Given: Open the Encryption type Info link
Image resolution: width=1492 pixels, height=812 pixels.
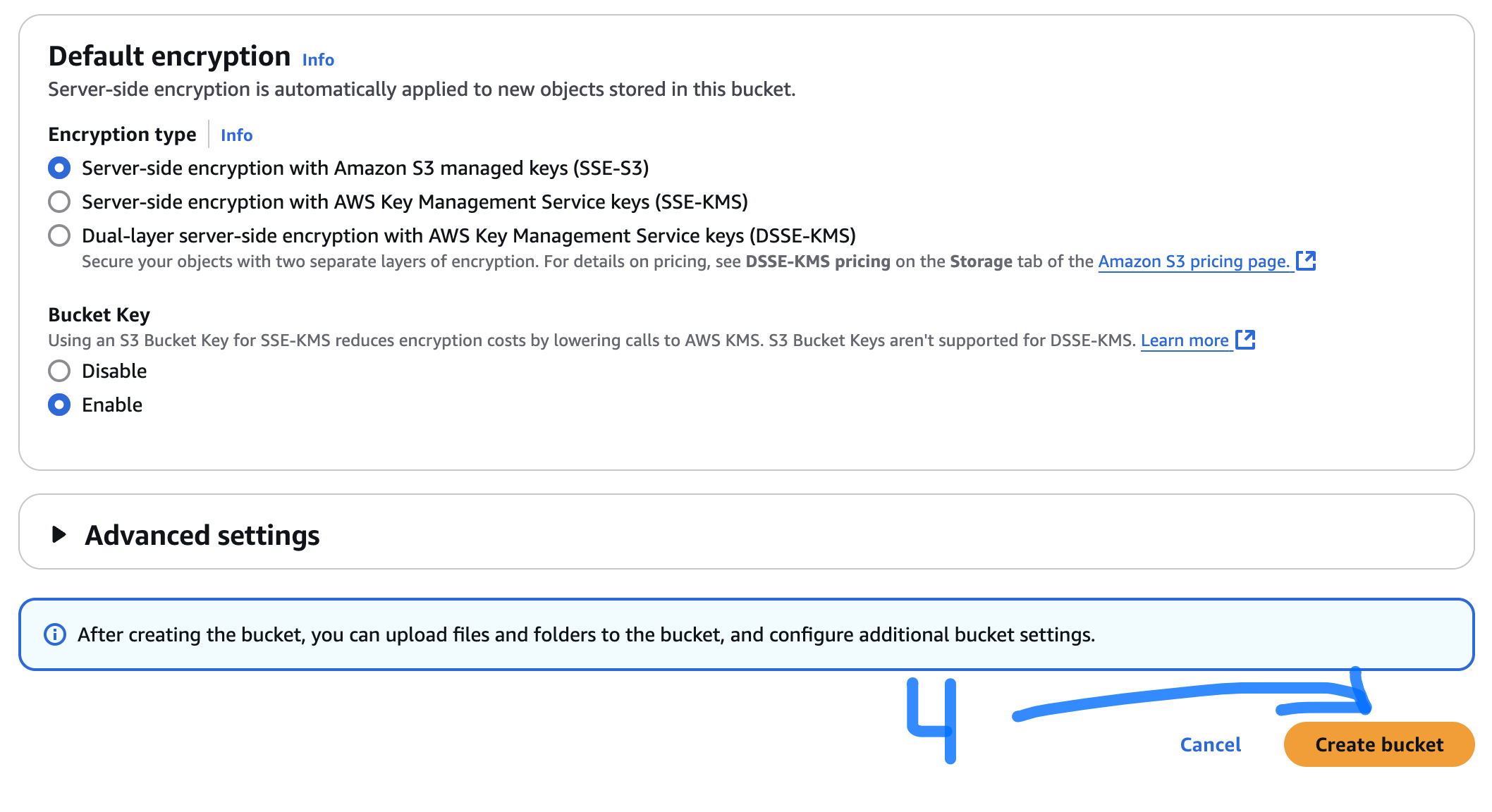Looking at the screenshot, I should click(x=236, y=135).
